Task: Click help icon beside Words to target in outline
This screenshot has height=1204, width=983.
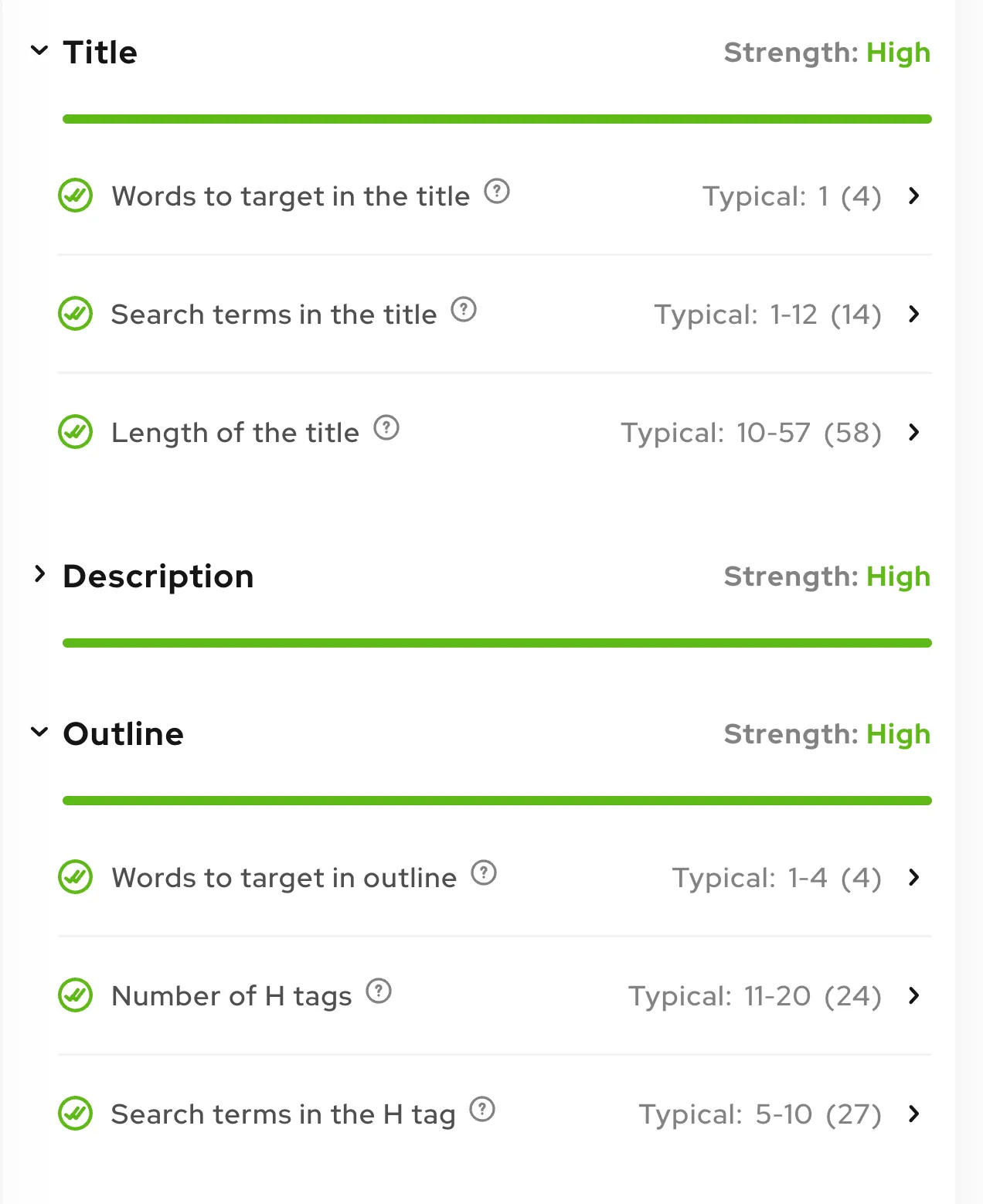Action: point(484,872)
